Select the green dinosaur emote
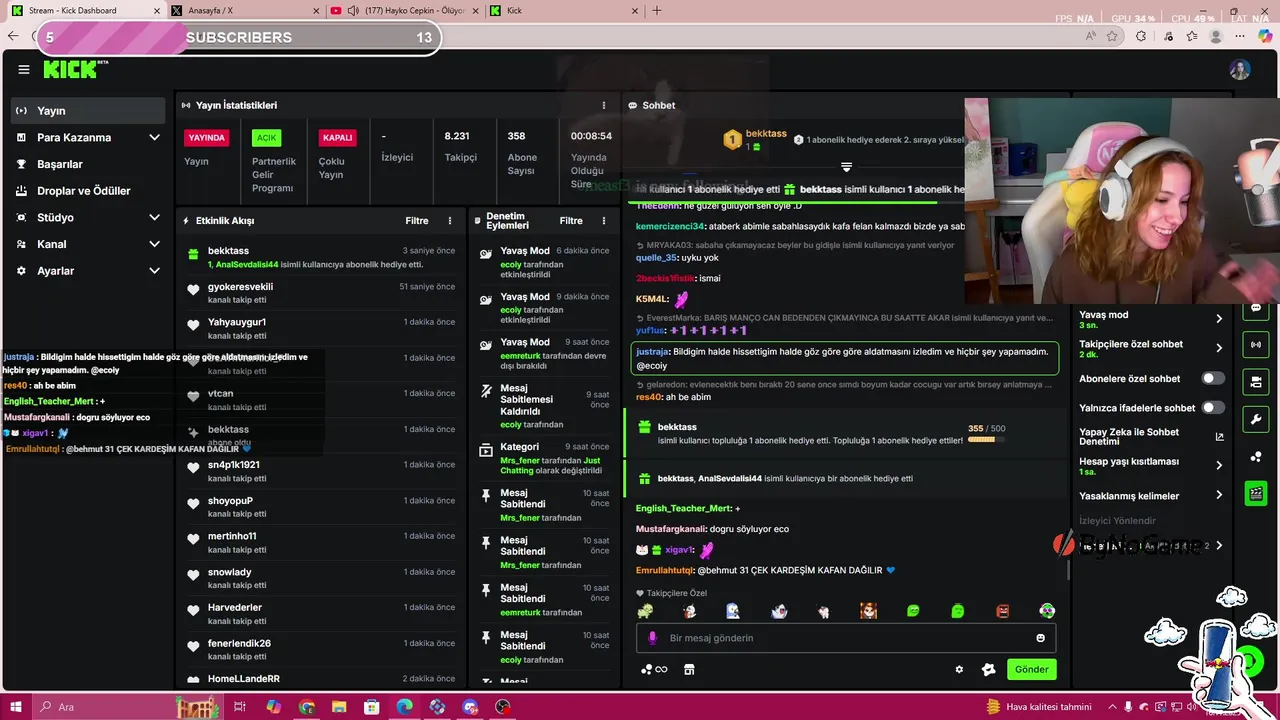Viewport: 1280px width, 720px height. (645, 611)
